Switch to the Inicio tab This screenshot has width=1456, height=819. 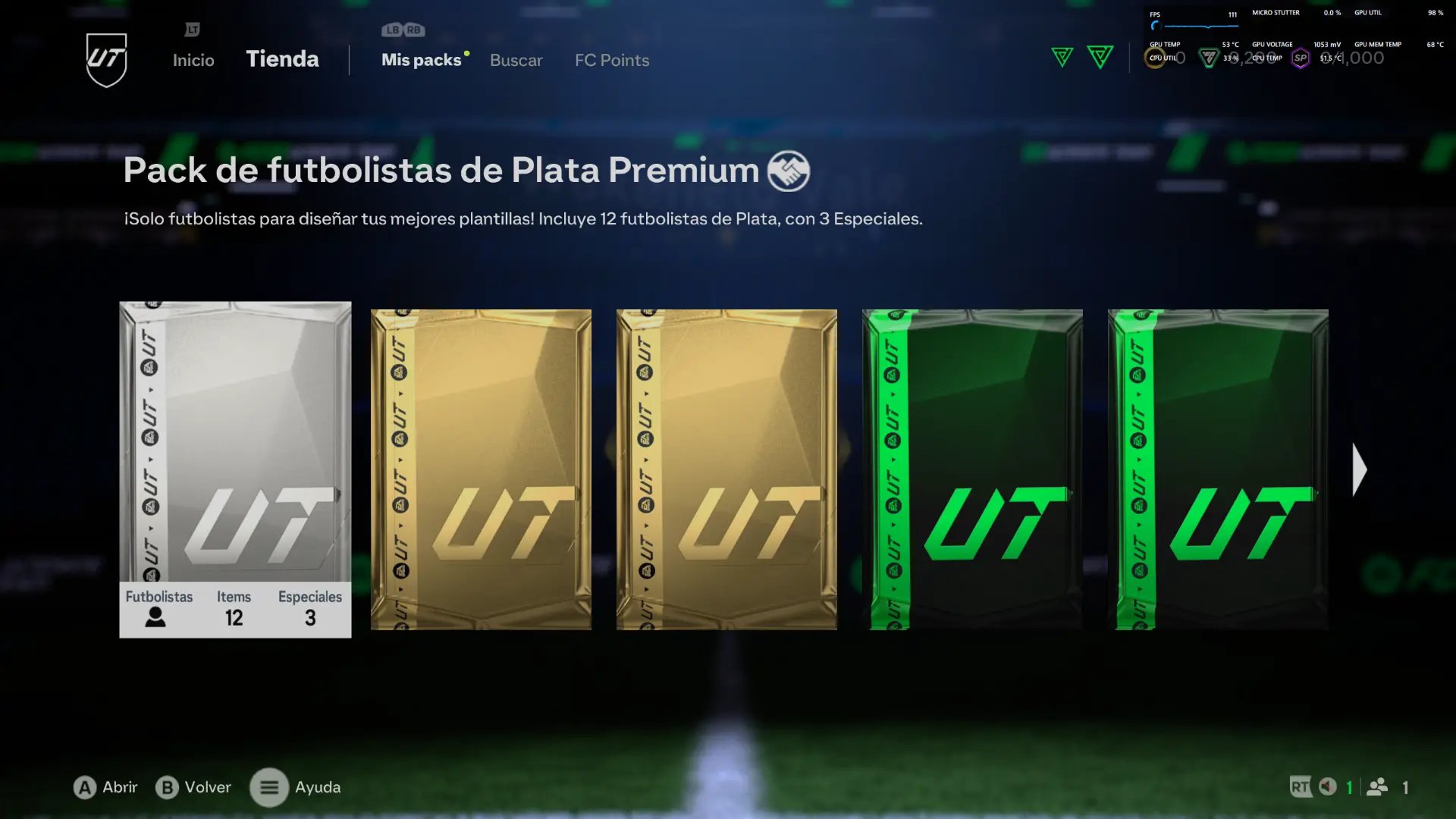tap(193, 61)
